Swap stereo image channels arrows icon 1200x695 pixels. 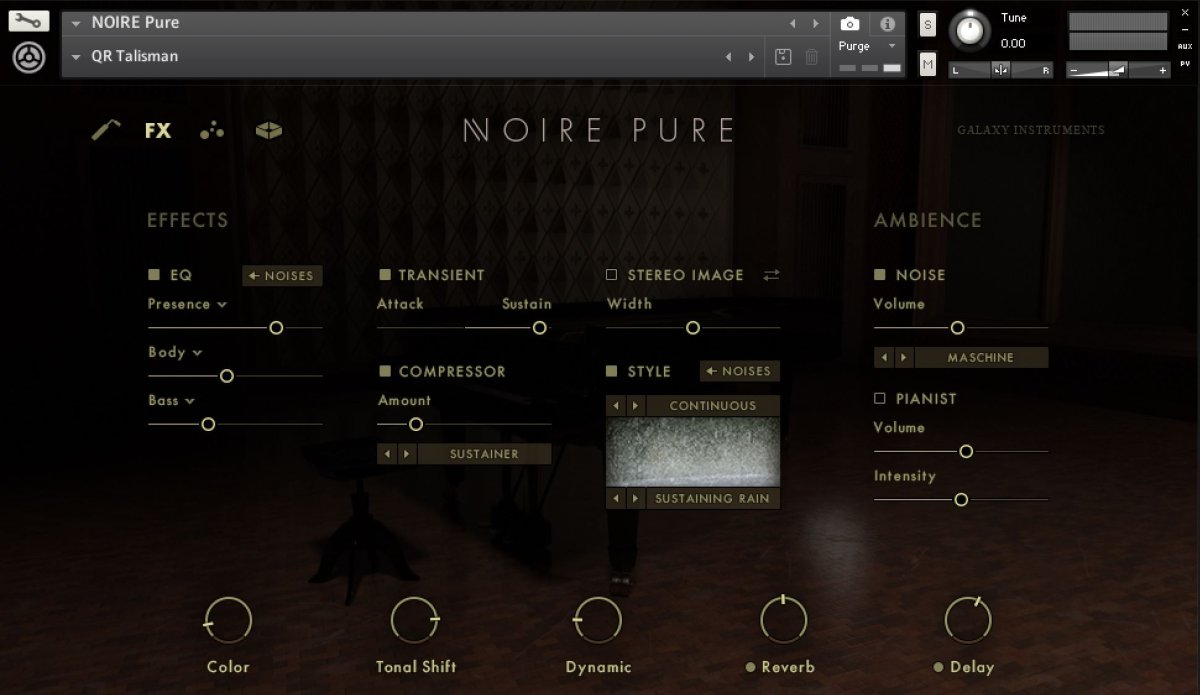pyautogui.click(x=771, y=275)
